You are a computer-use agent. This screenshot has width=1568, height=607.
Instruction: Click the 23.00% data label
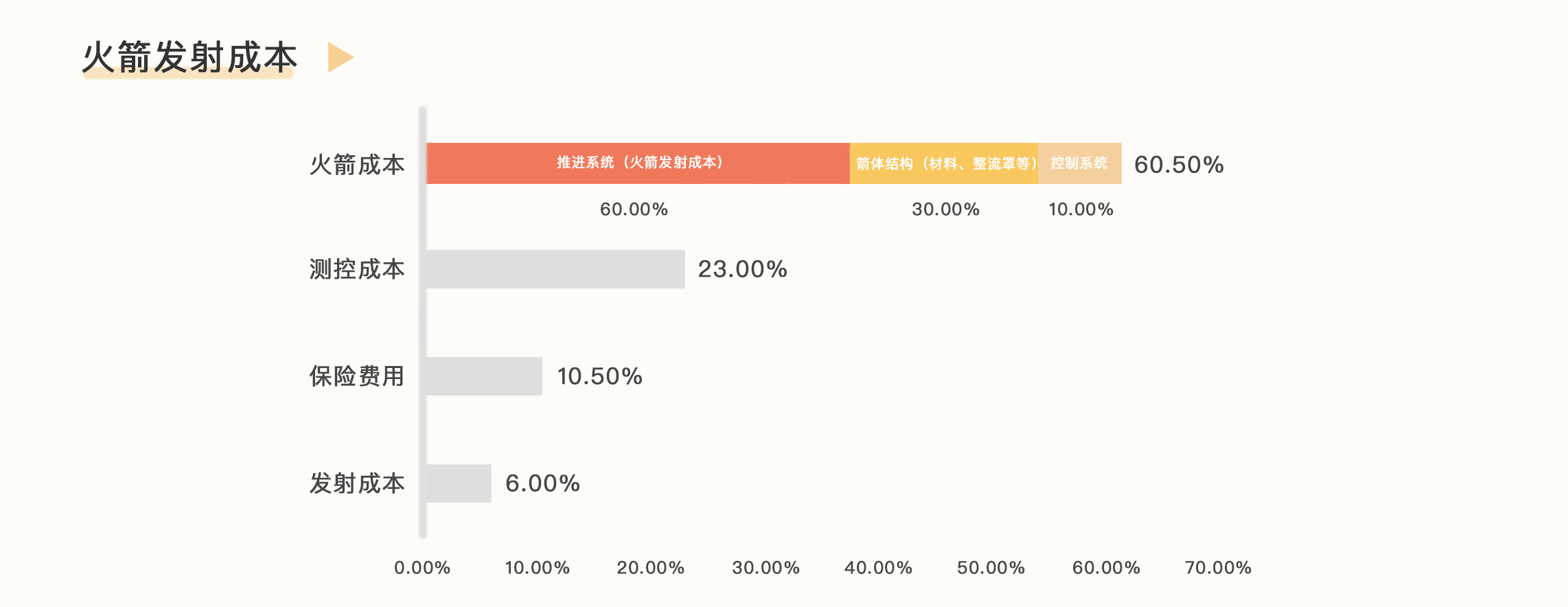click(x=742, y=269)
